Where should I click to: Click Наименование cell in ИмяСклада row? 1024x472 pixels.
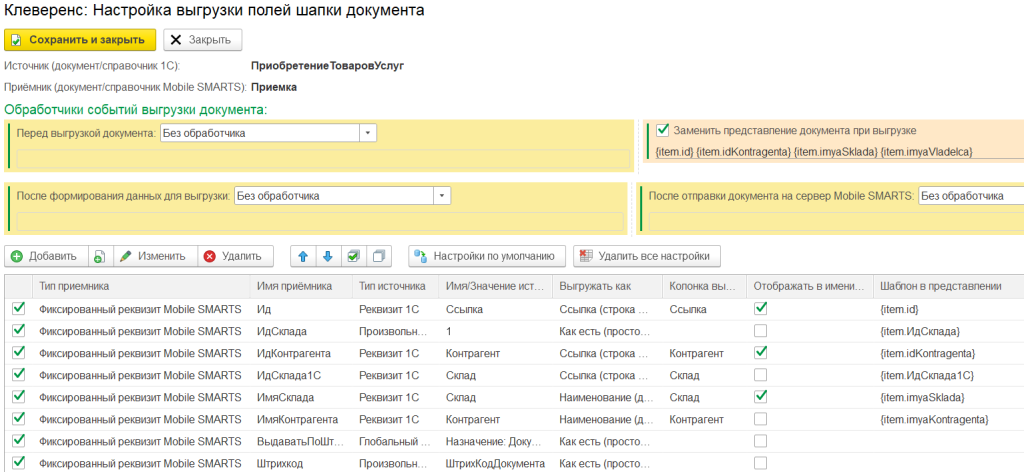[x=607, y=397]
